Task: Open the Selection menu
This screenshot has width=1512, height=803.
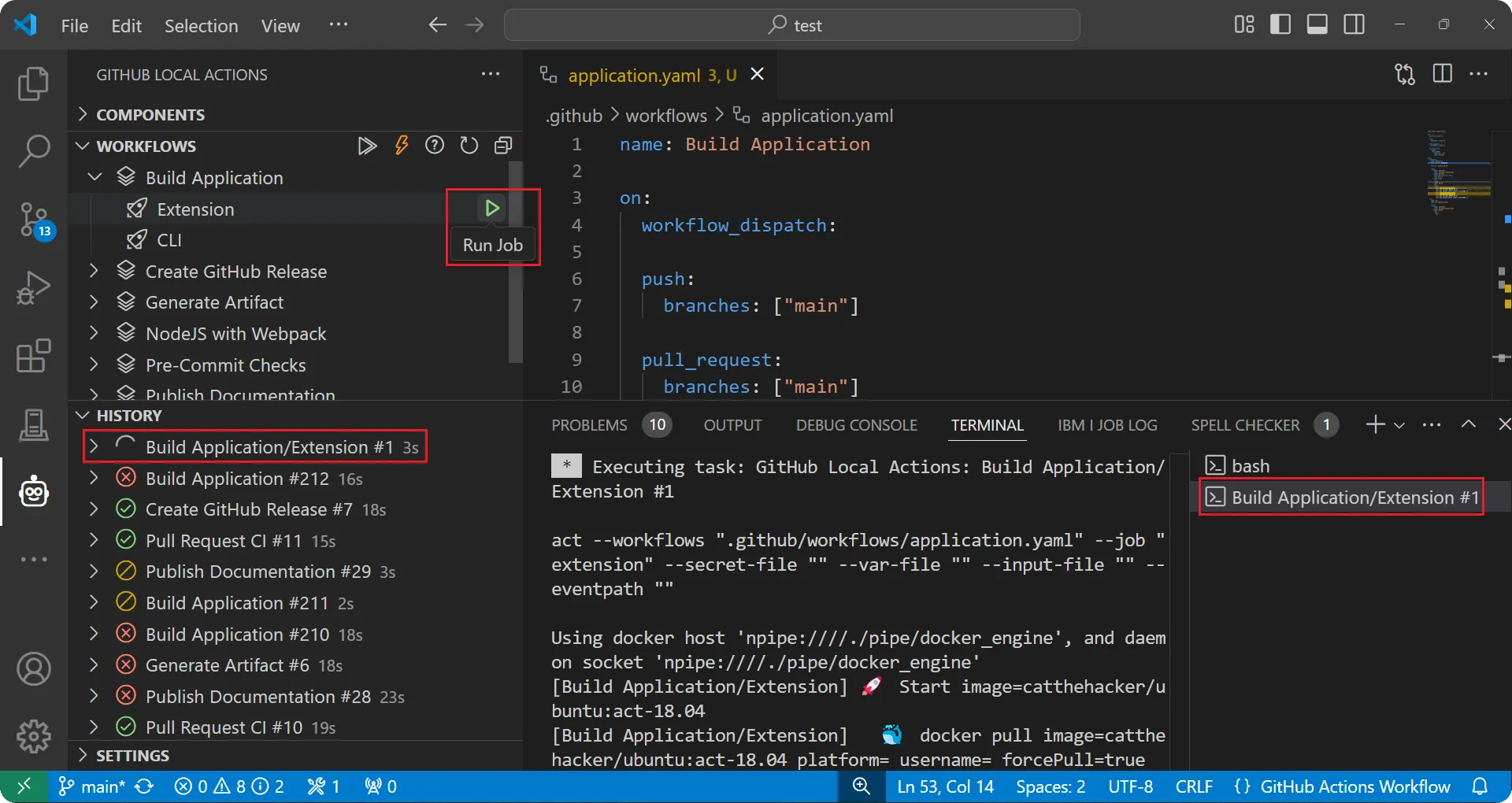Action: coord(201,25)
